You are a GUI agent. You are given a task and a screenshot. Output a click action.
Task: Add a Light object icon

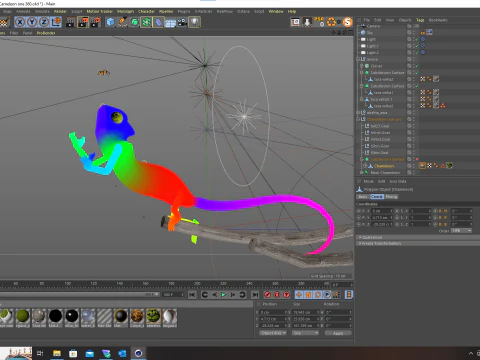(x=194, y=22)
